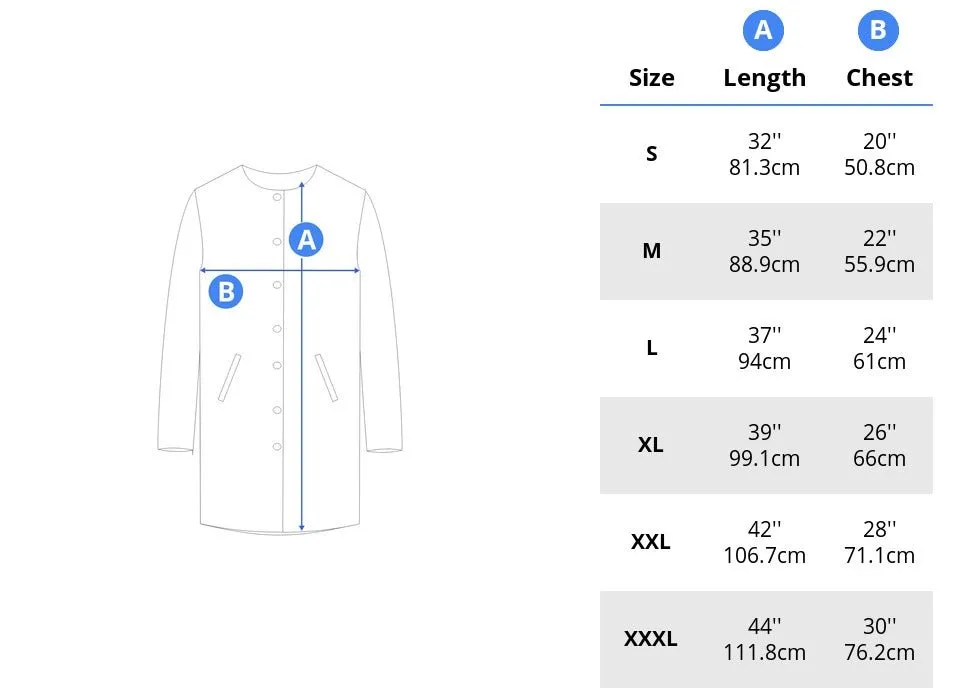953x700 pixels.
Task: Choose the L size row label
Action: tap(652, 348)
